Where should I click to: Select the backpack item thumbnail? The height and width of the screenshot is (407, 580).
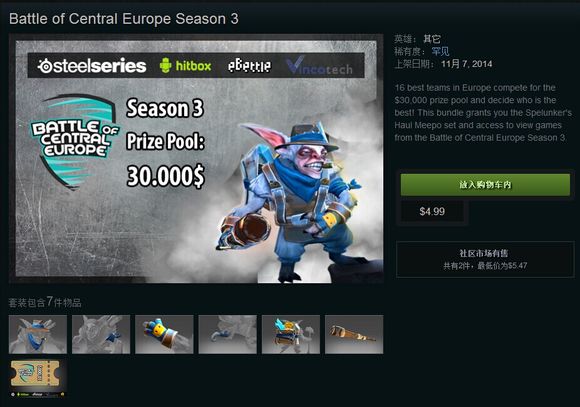click(x=291, y=334)
